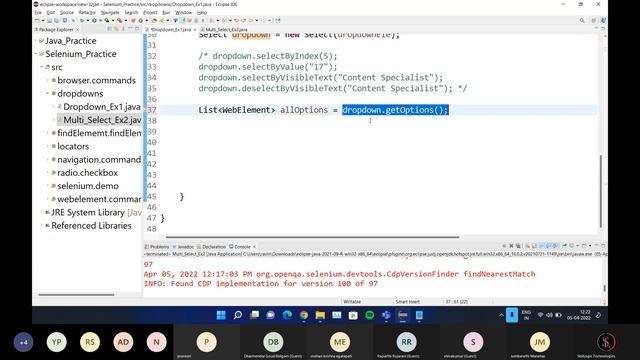Image resolution: width=640 pixels, height=360 pixels.
Task: Select Selenium_Practice project in Package Explorer
Action: tap(81, 54)
